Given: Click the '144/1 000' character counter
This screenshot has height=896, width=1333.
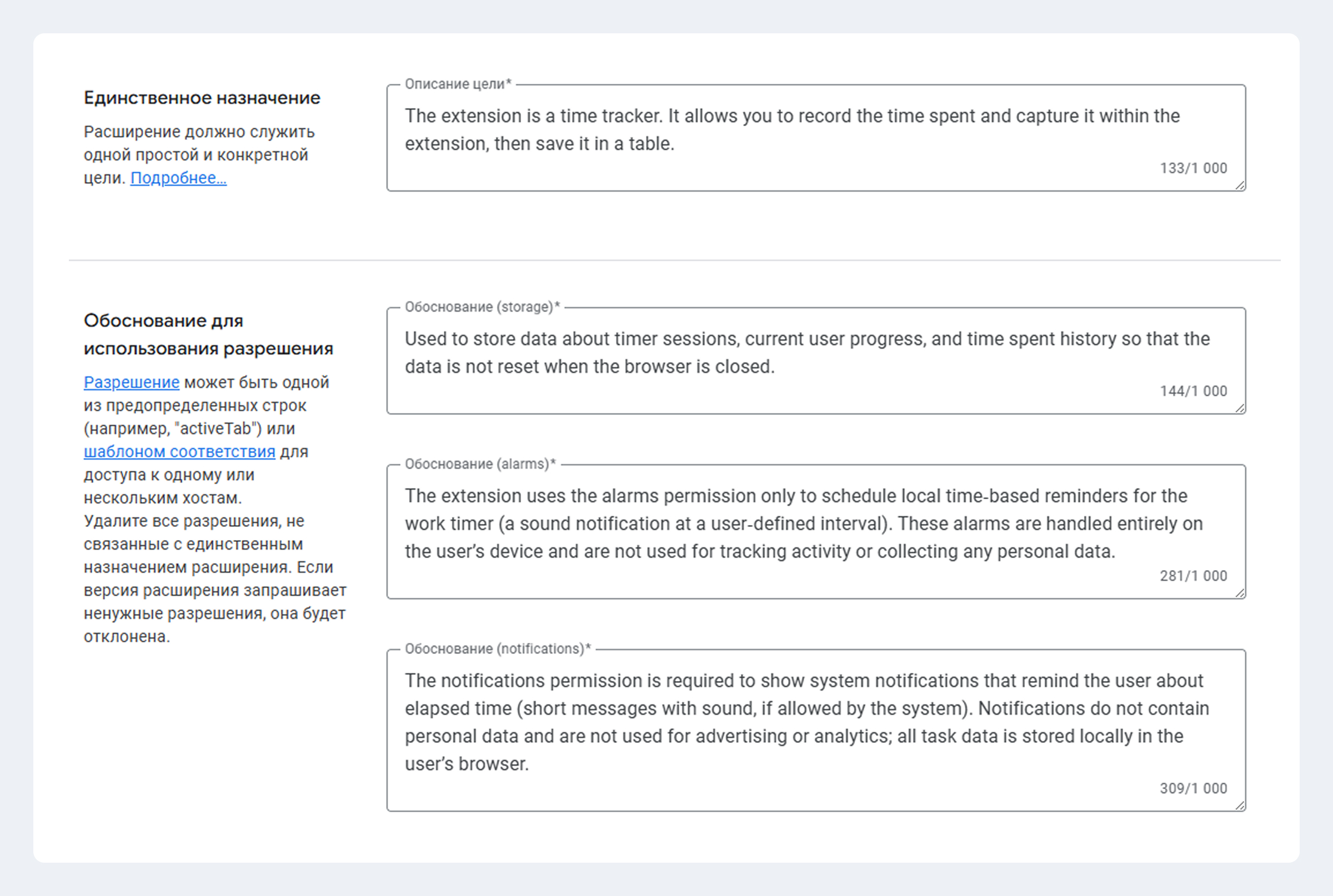Looking at the screenshot, I should [1193, 391].
